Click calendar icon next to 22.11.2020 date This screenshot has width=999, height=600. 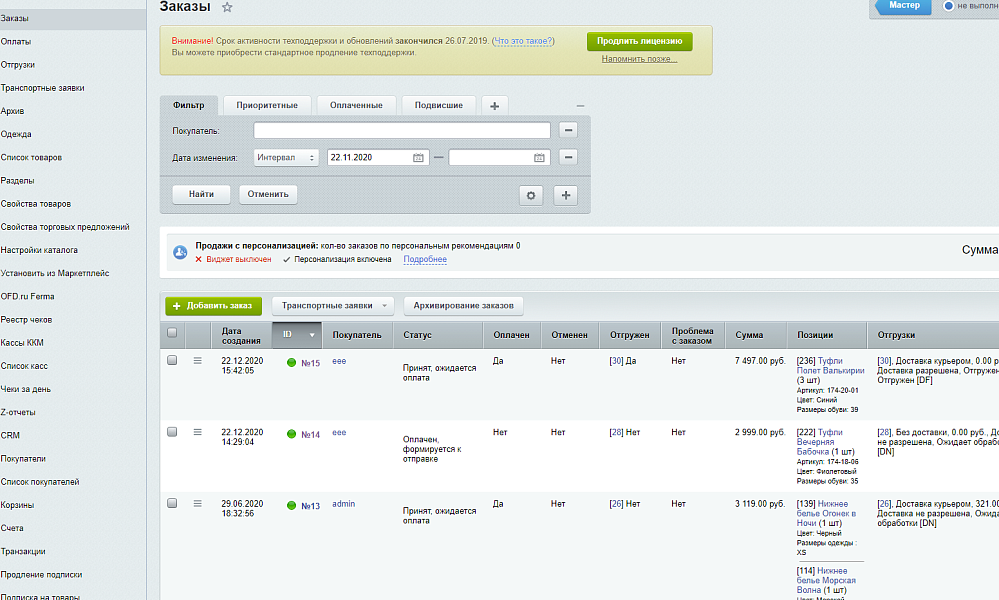coord(418,158)
